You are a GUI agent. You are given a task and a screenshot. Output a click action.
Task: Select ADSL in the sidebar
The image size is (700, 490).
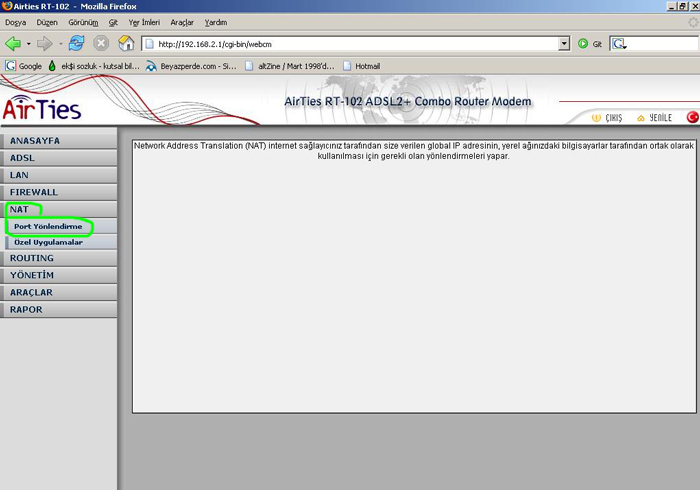[58, 158]
